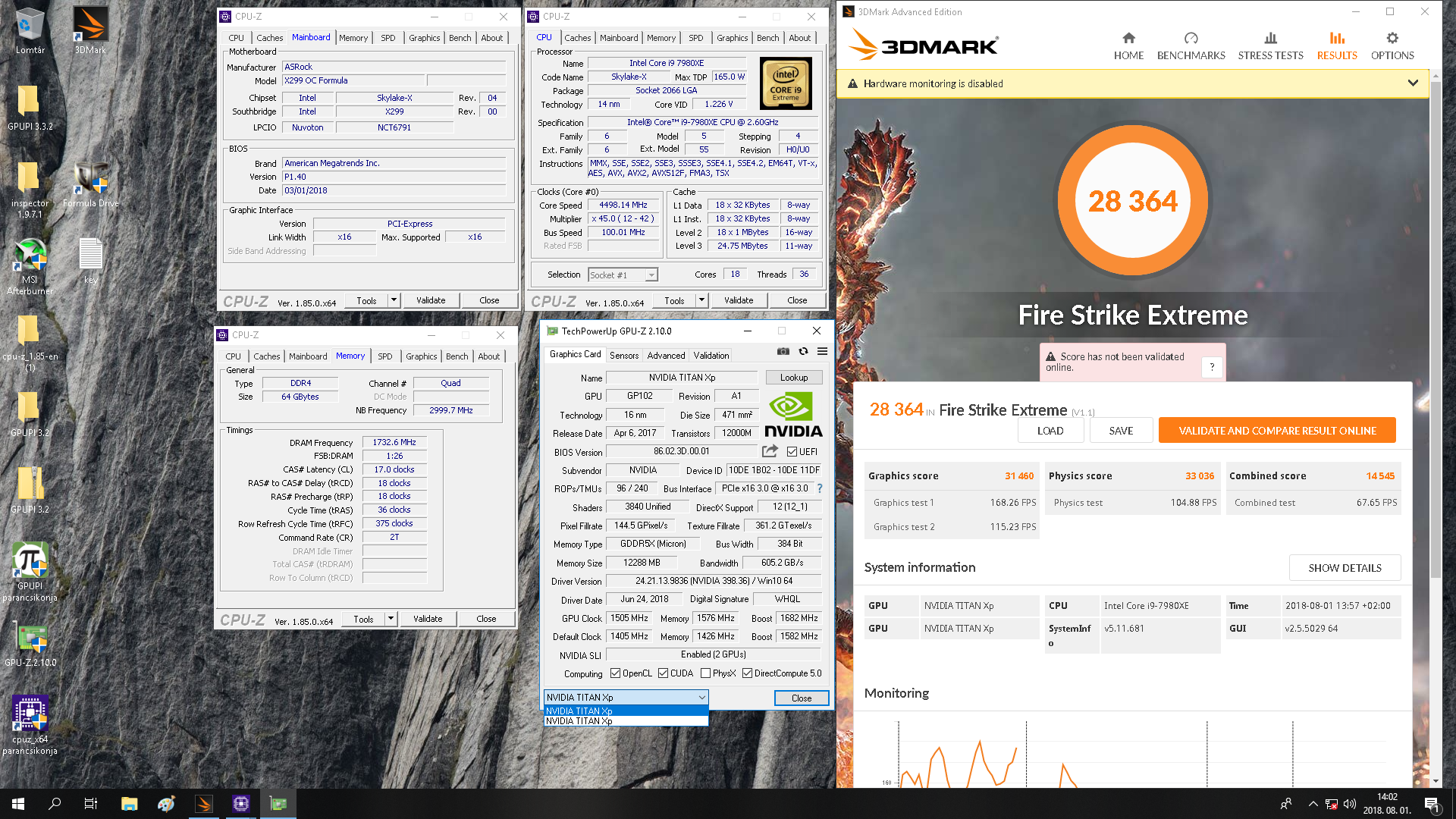
Task: Click SAVE result button in 3DMark
Action: coord(1121,431)
